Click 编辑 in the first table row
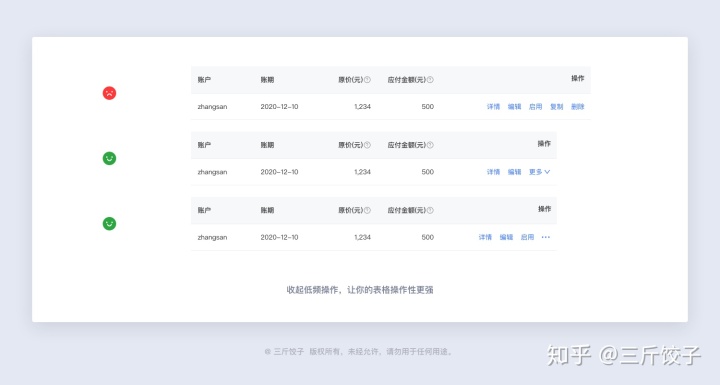The height and width of the screenshot is (385, 720). click(514, 107)
